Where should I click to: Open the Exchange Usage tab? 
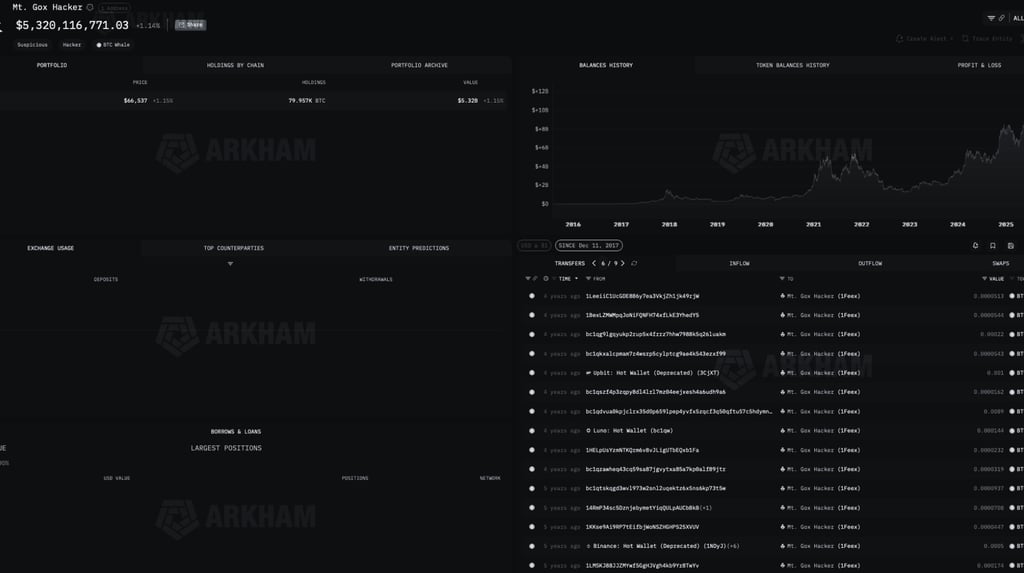coord(50,248)
